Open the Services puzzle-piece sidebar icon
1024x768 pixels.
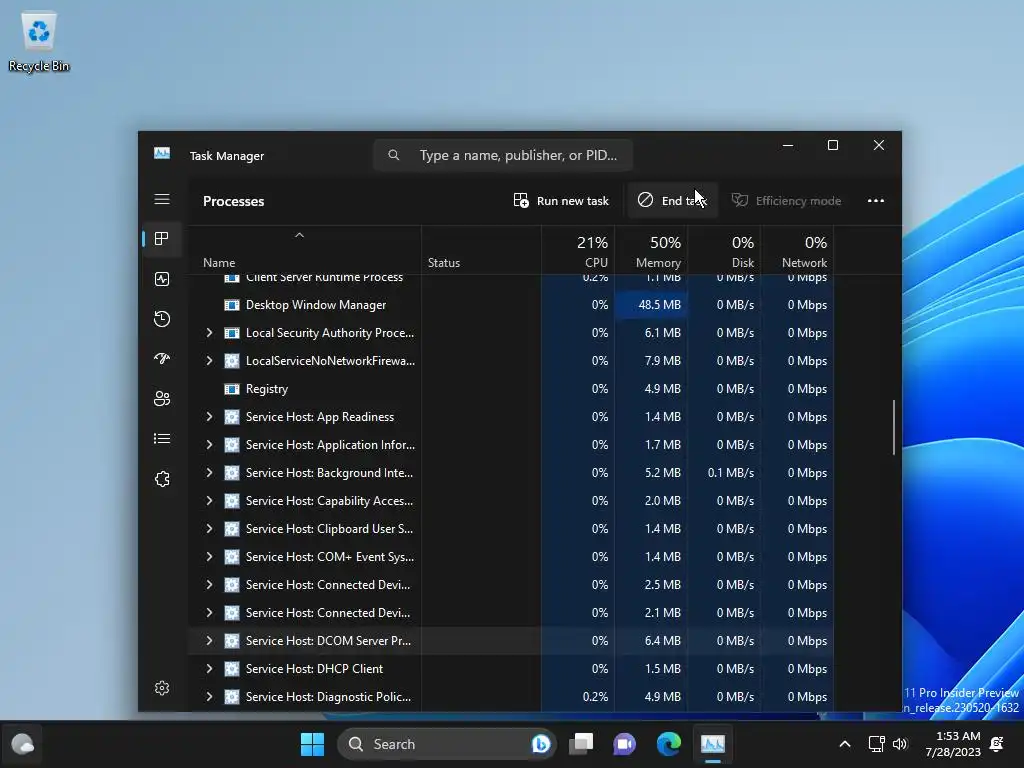[x=162, y=479]
